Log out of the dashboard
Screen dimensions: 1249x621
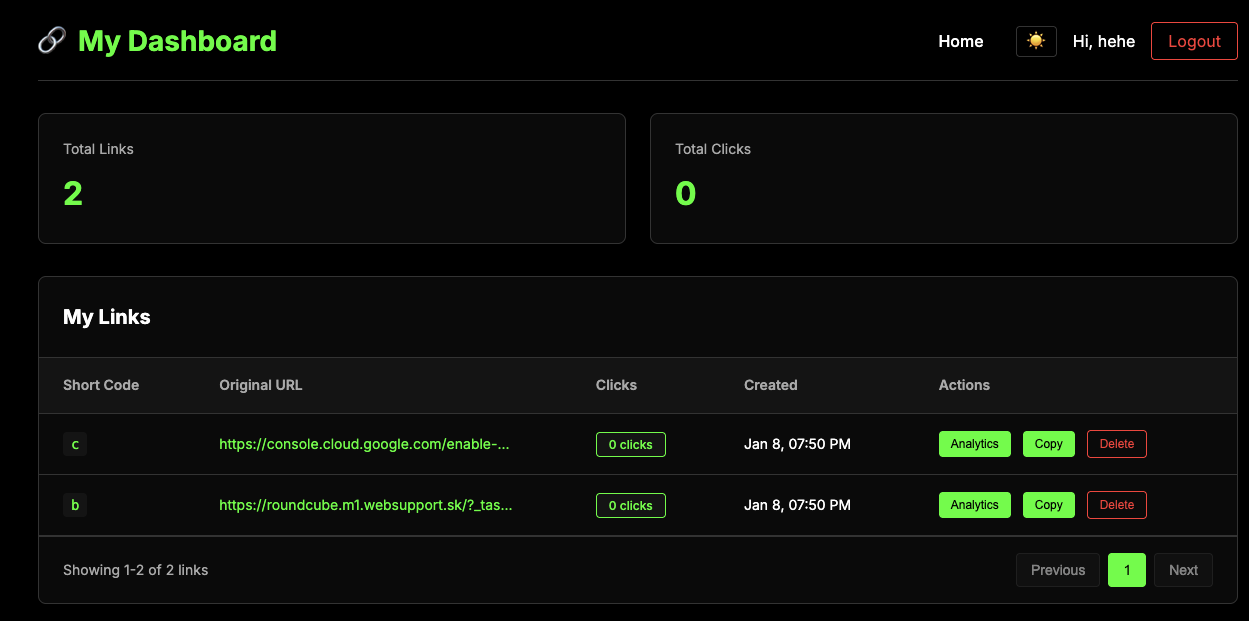click(x=1194, y=41)
